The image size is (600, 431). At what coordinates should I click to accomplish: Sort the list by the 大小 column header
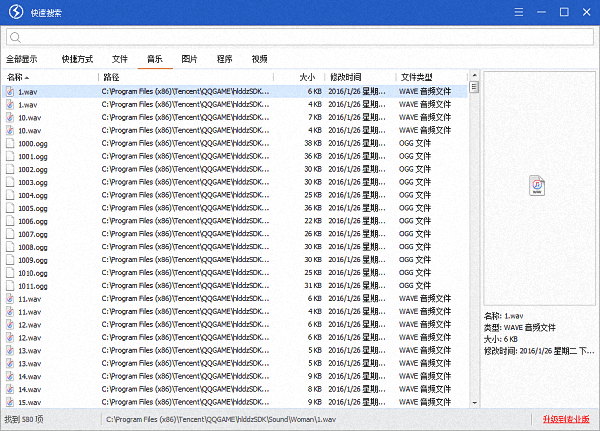pos(307,77)
